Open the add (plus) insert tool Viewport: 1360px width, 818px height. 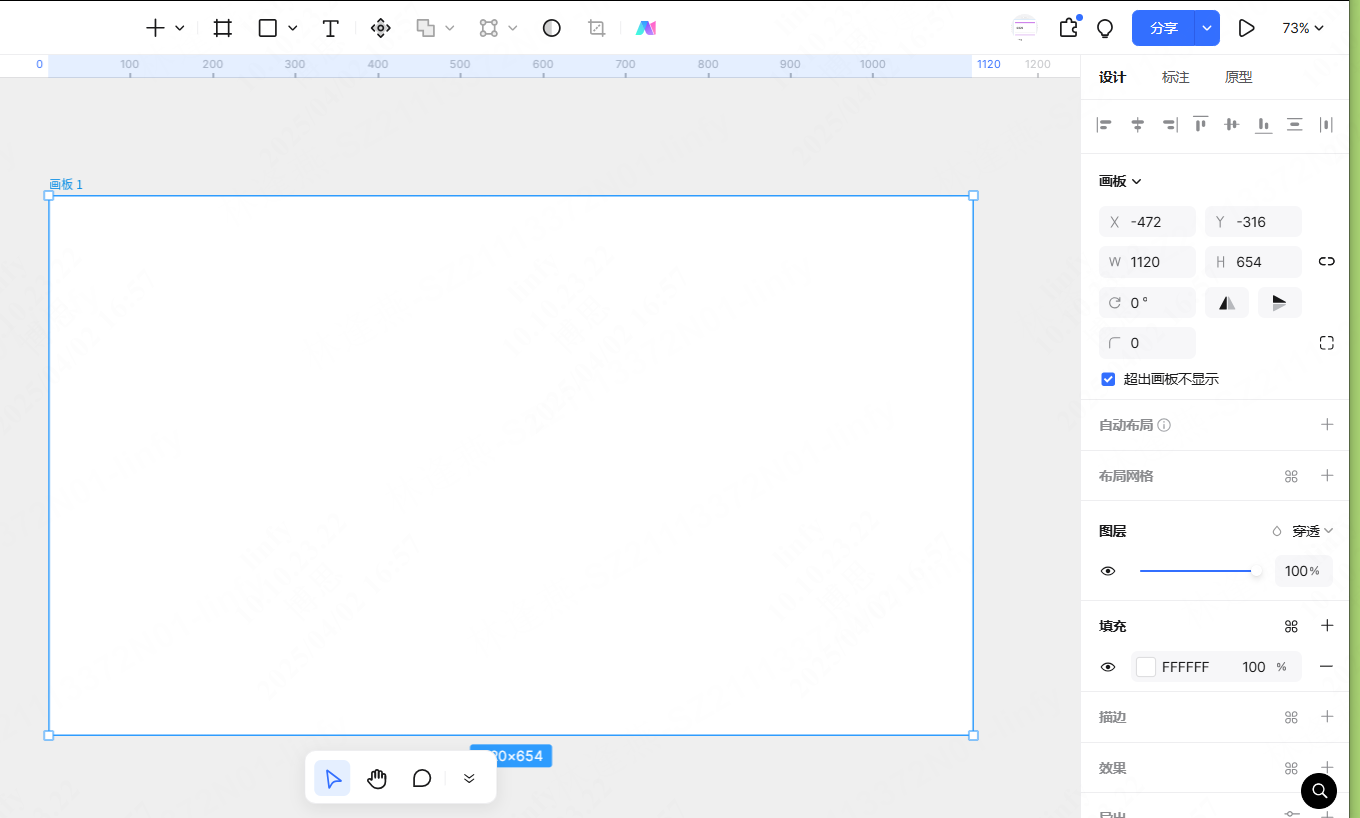point(155,28)
